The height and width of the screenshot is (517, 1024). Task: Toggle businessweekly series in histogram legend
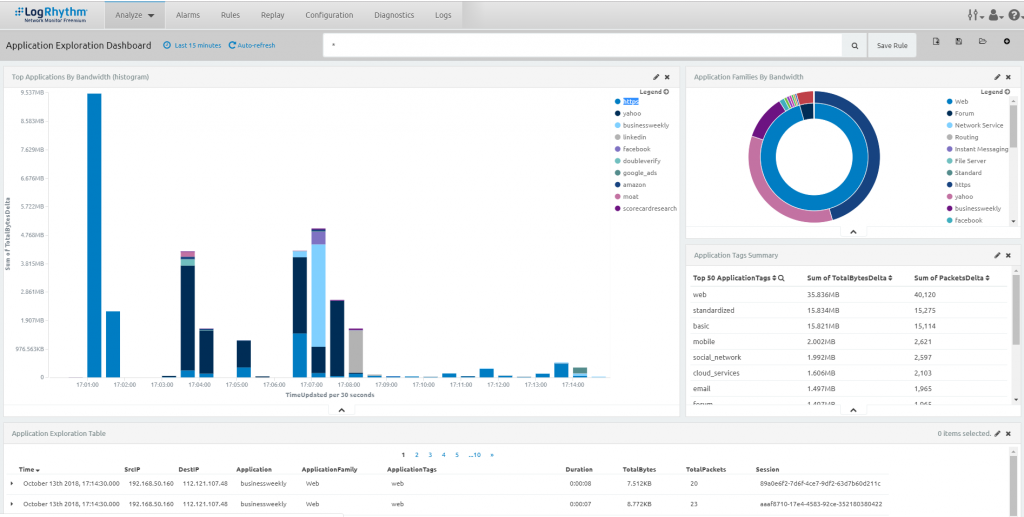pos(641,125)
